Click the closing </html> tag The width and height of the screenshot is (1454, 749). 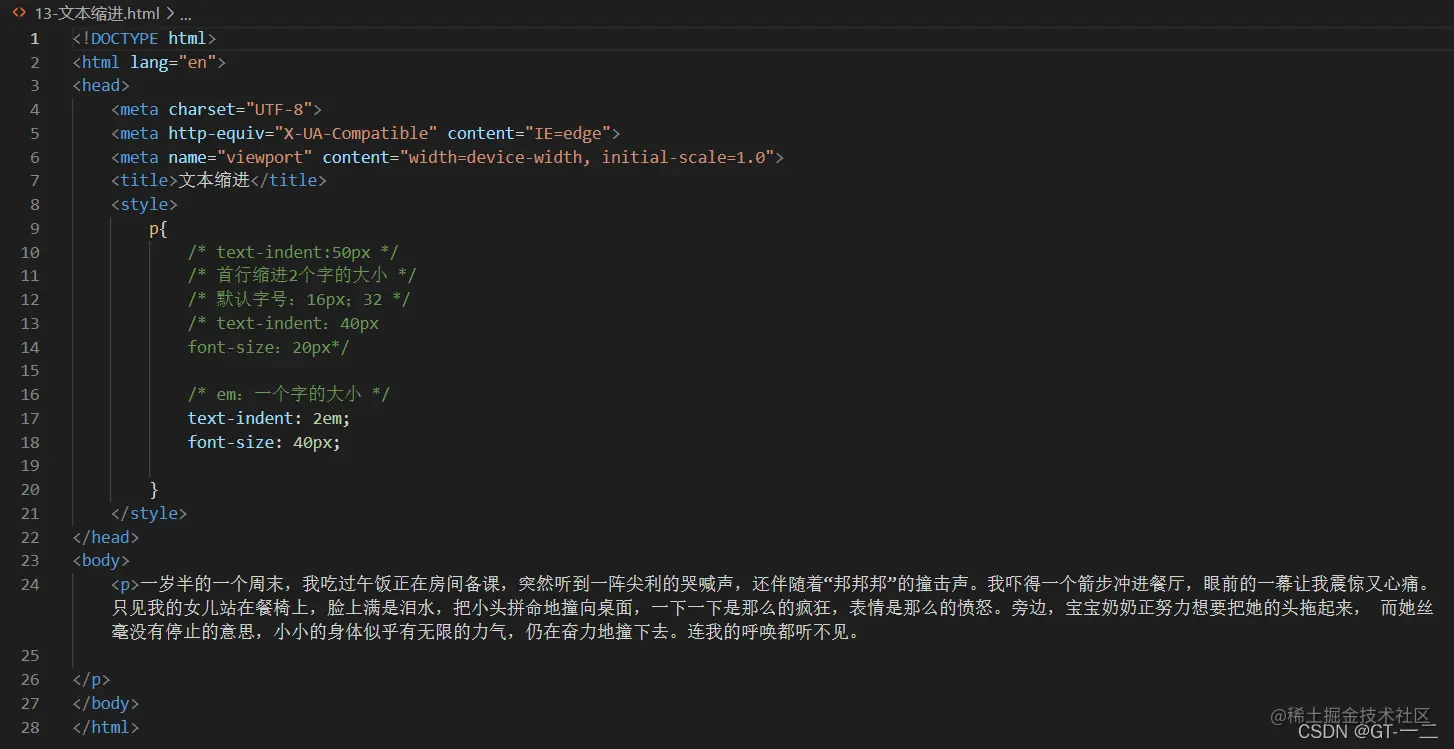tap(104, 727)
